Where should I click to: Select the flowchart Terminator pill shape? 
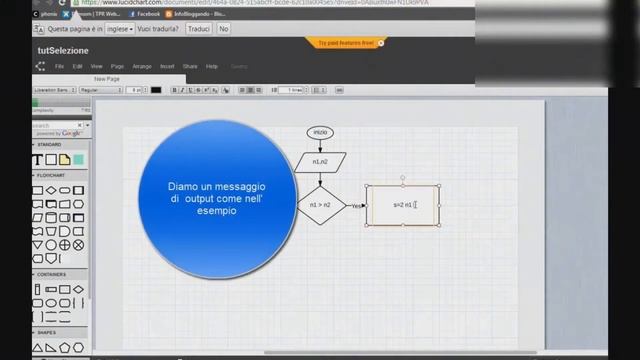pyautogui.click(x=64, y=190)
